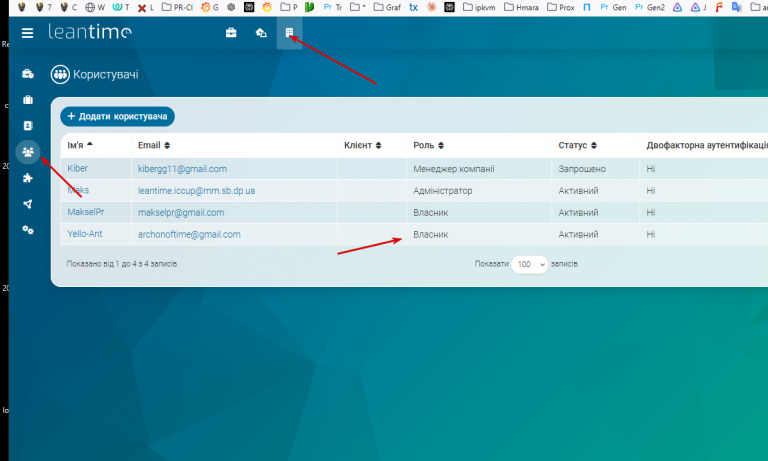Open the top truck-style icon in the left sidebar

point(28,74)
